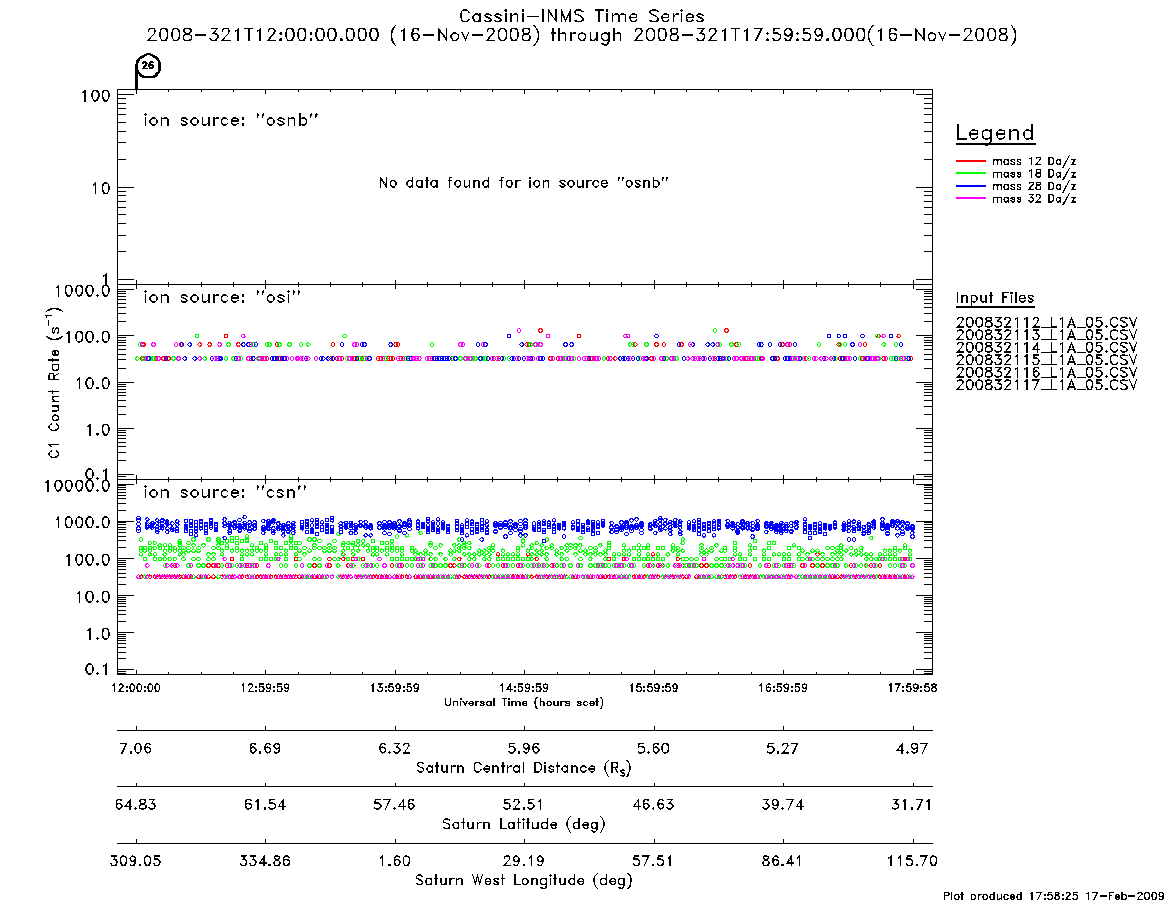The image size is (1165, 900).
Task: Click the ion source "osi" panel label
Action: pyautogui.click(x=222, y=297)
